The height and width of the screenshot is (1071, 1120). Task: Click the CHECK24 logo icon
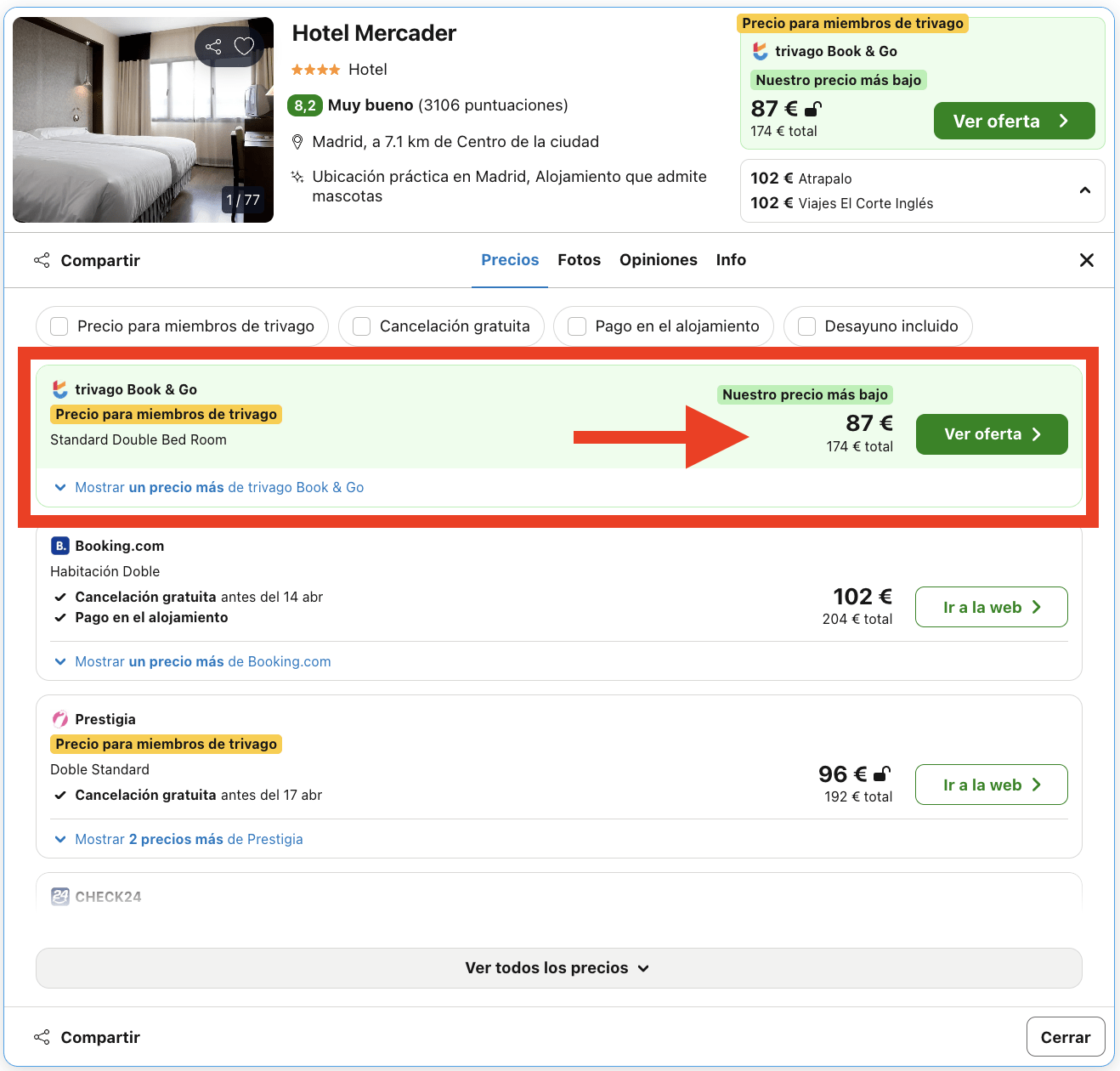(x=60, y=897)
